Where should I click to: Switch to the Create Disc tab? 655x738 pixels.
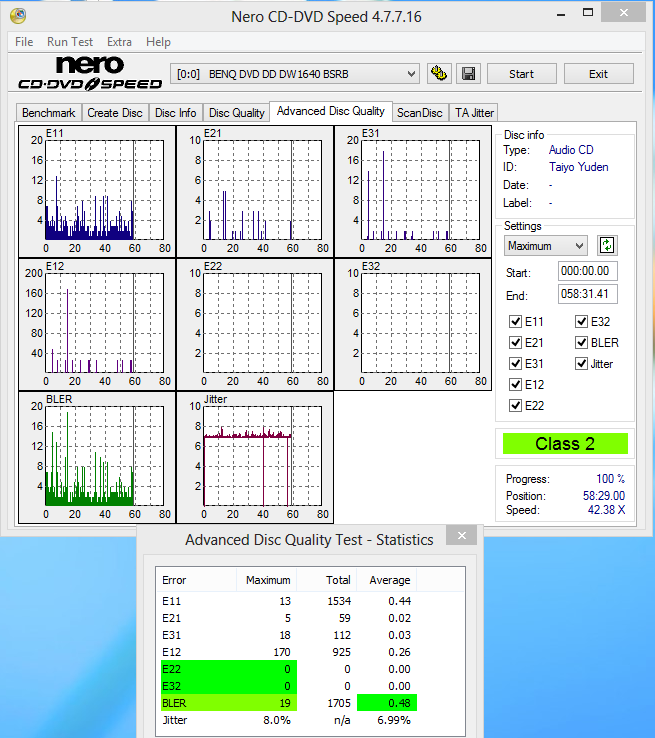pyautogui.click(x=115, y=113)
